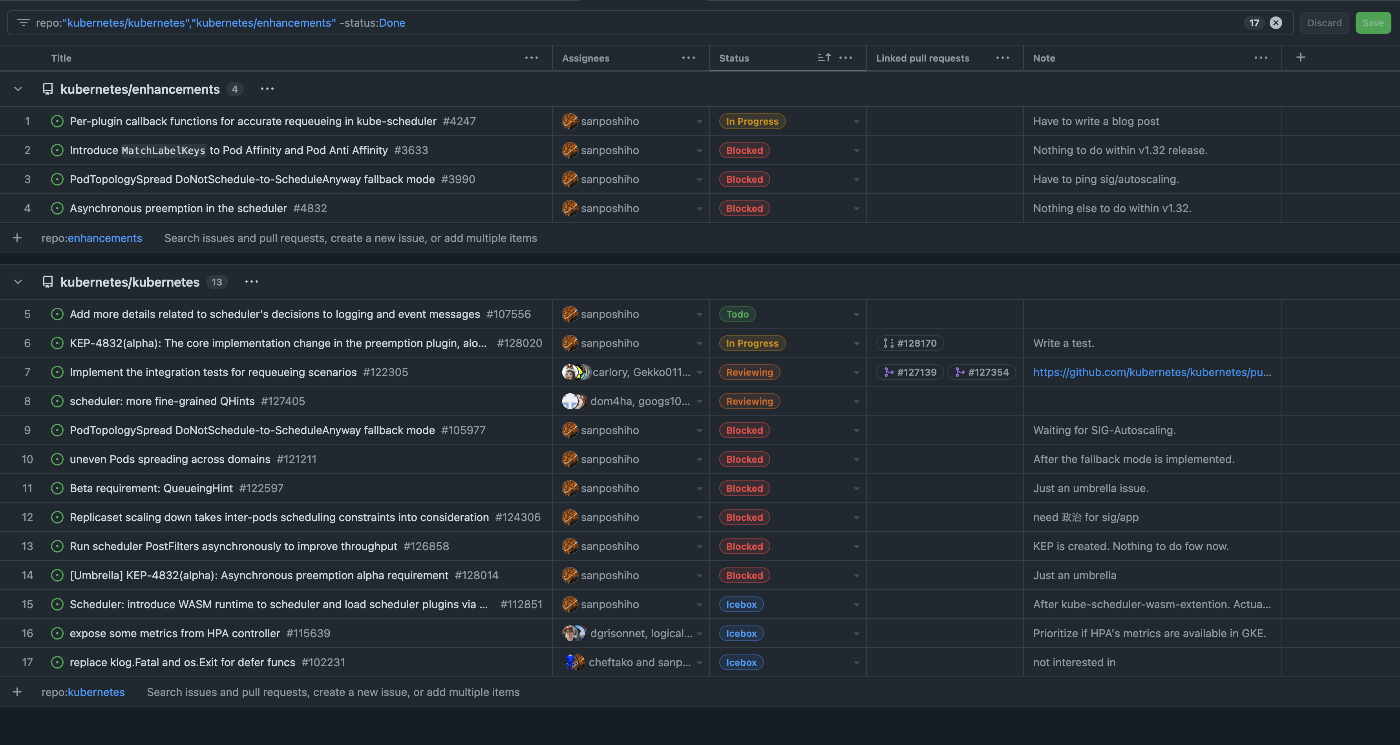Viewport: 1400px width, 745px height.
Task: Click the Title column header
Action: (x=61, y=58)
